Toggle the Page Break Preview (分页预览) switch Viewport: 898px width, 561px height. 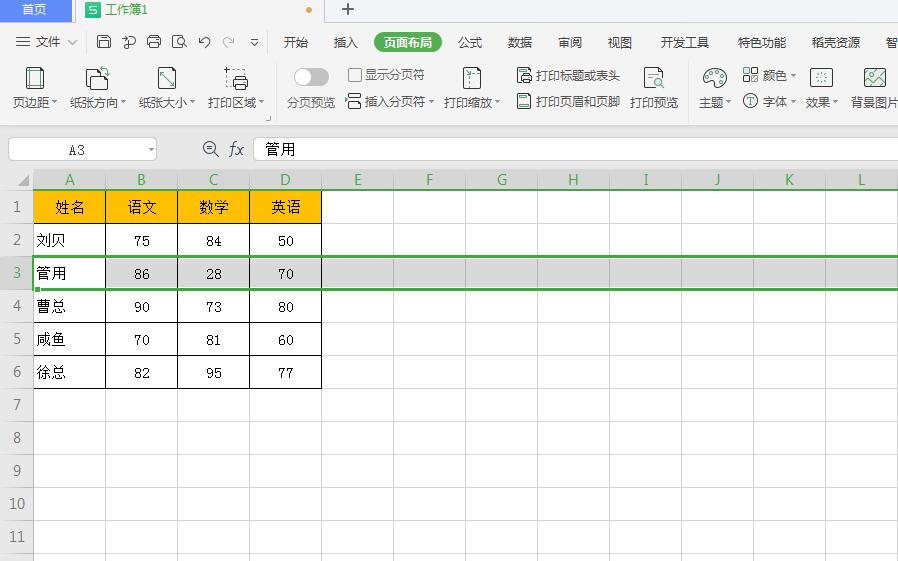pyautogui.click(x=311, y=77)
